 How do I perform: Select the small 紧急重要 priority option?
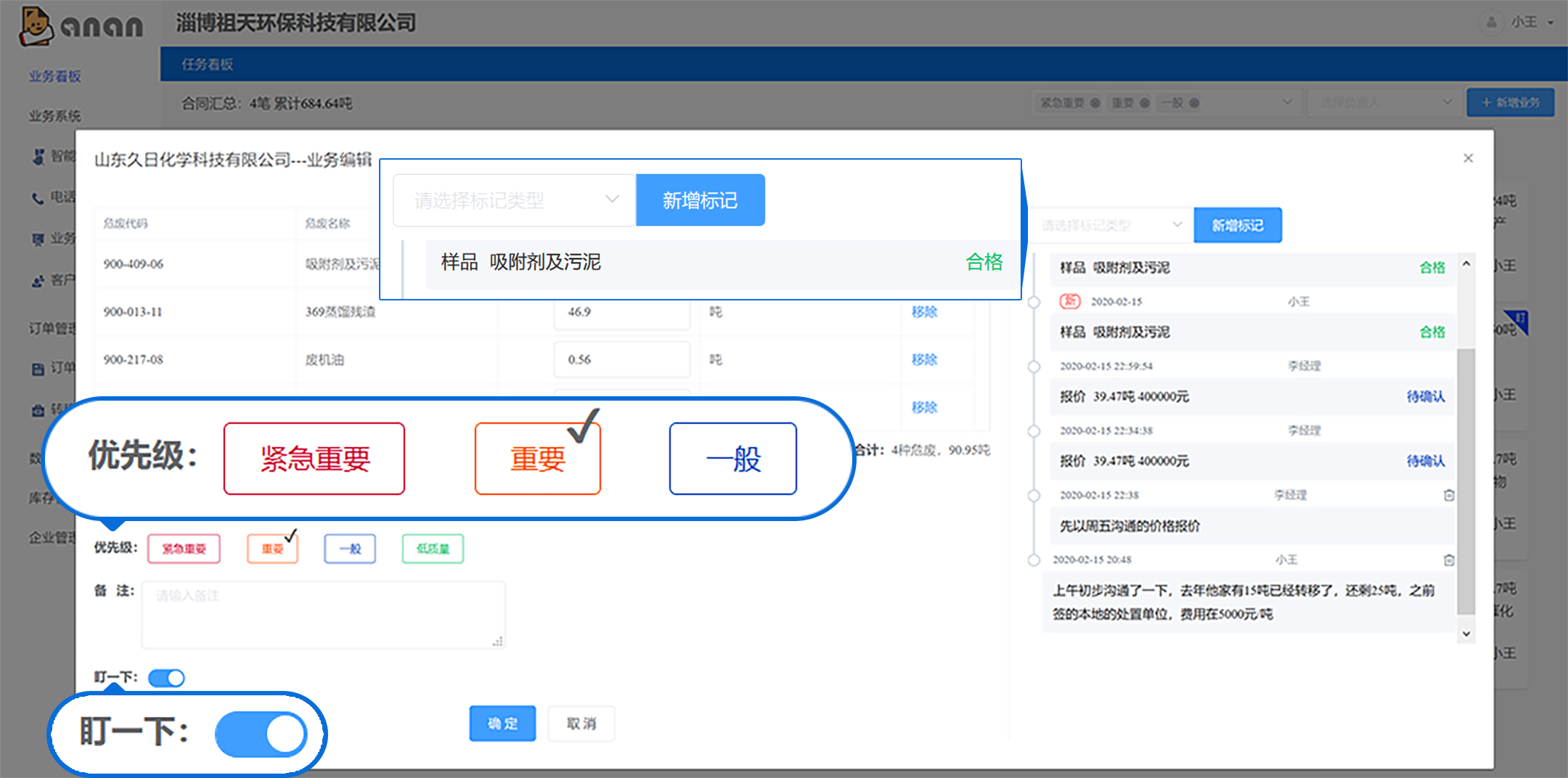[184, 549]
